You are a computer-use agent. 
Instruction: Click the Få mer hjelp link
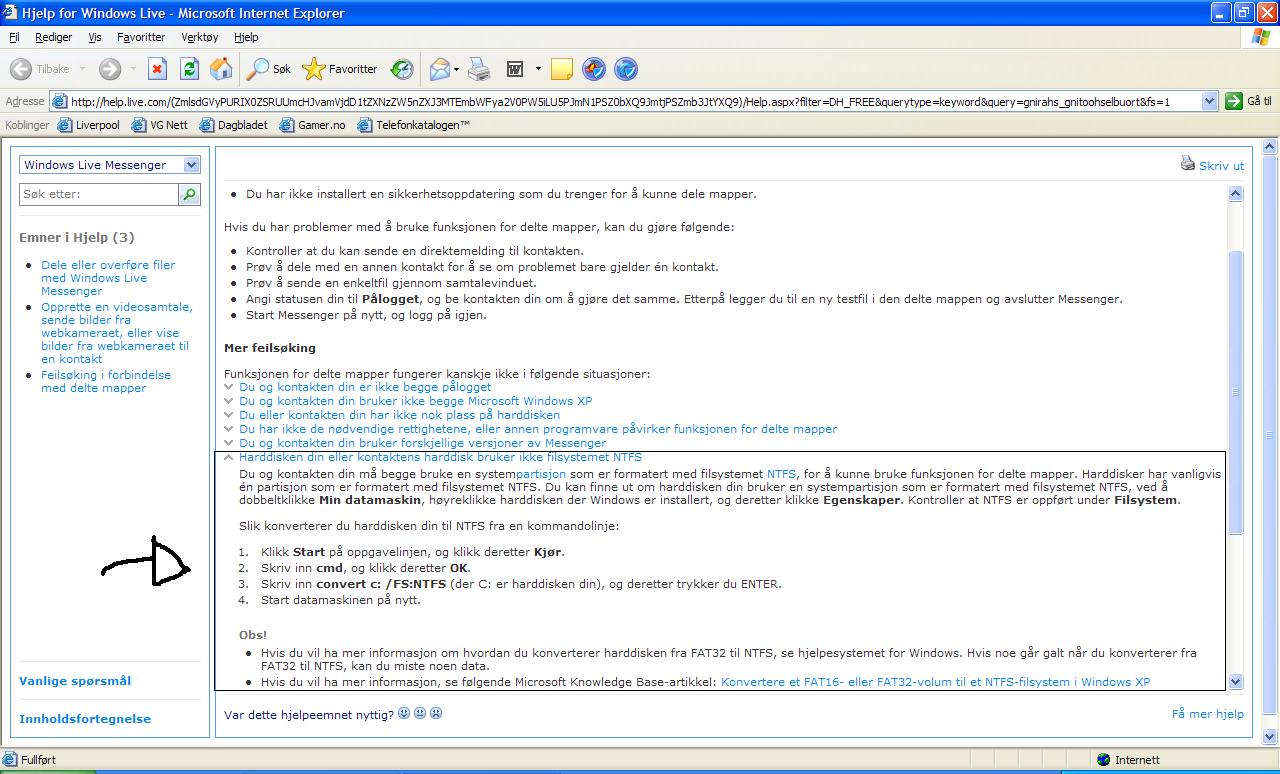point(1208,714)
